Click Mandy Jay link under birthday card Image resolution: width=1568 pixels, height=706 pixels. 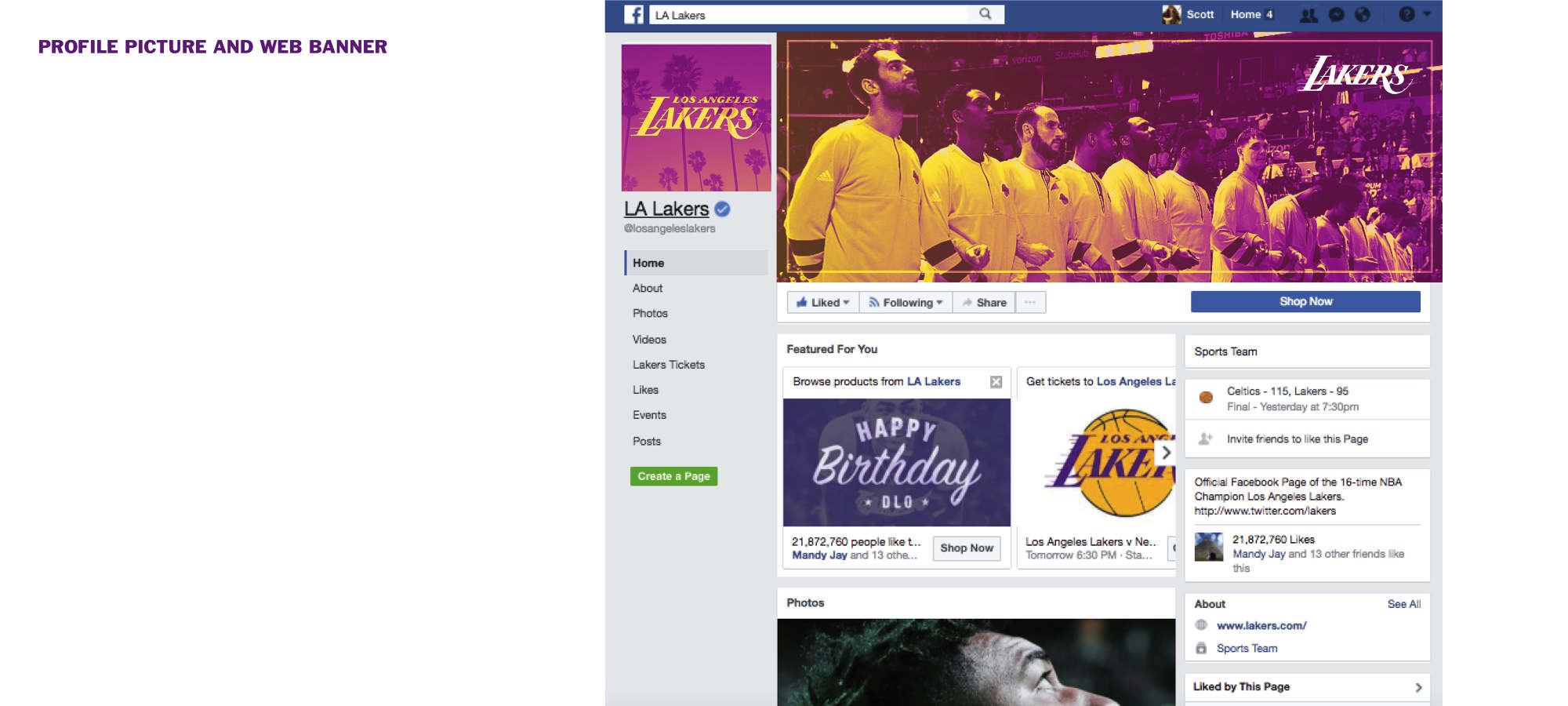[x=819, y=555]
